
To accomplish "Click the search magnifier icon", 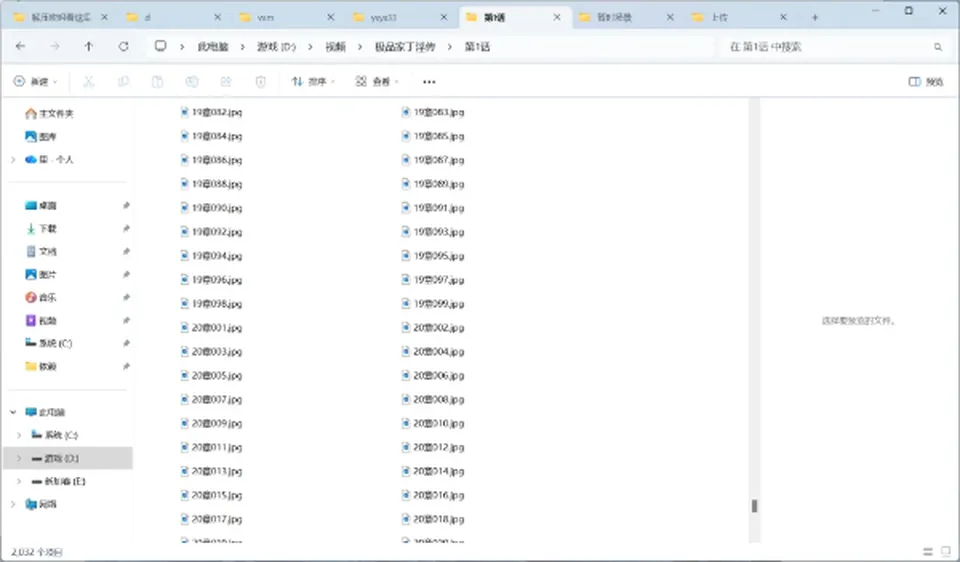I will (937, 47).
